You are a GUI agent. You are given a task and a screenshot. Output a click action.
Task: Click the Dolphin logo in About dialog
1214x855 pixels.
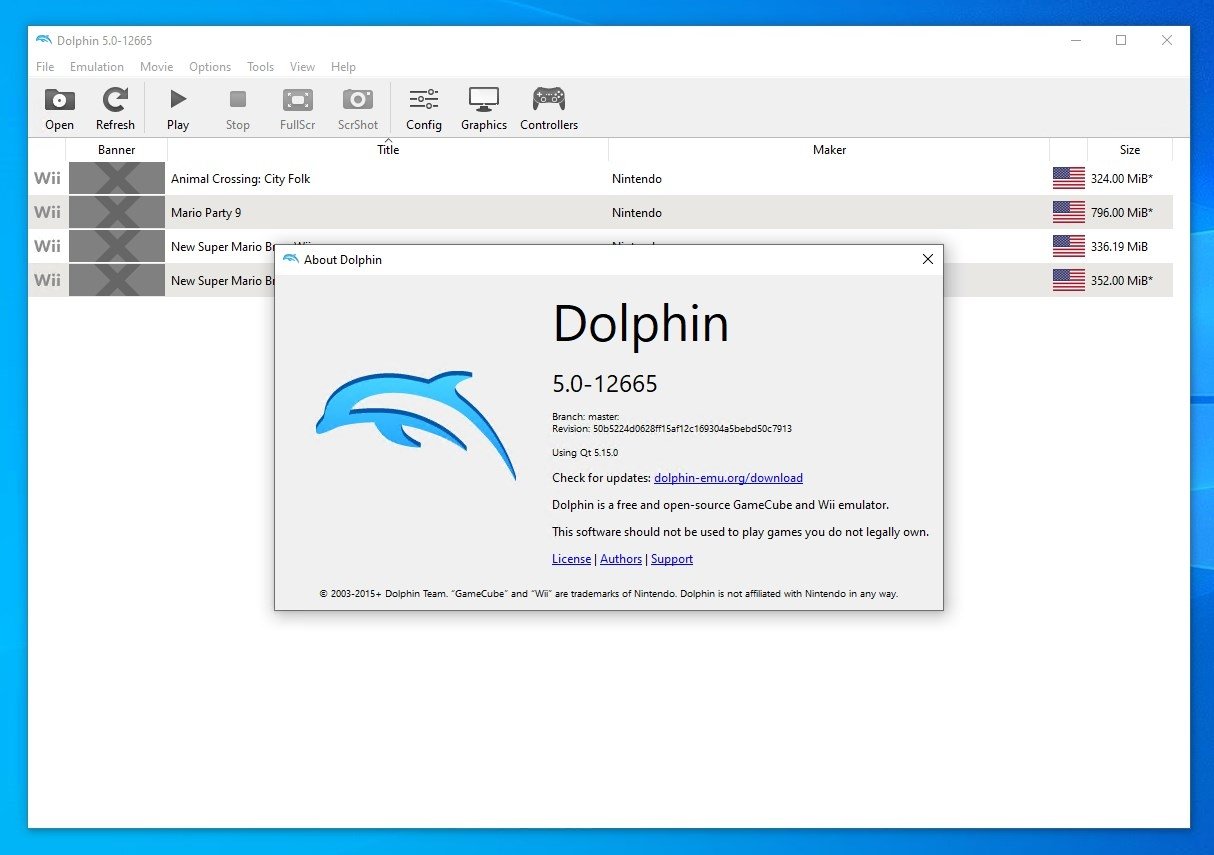[416, 425]
